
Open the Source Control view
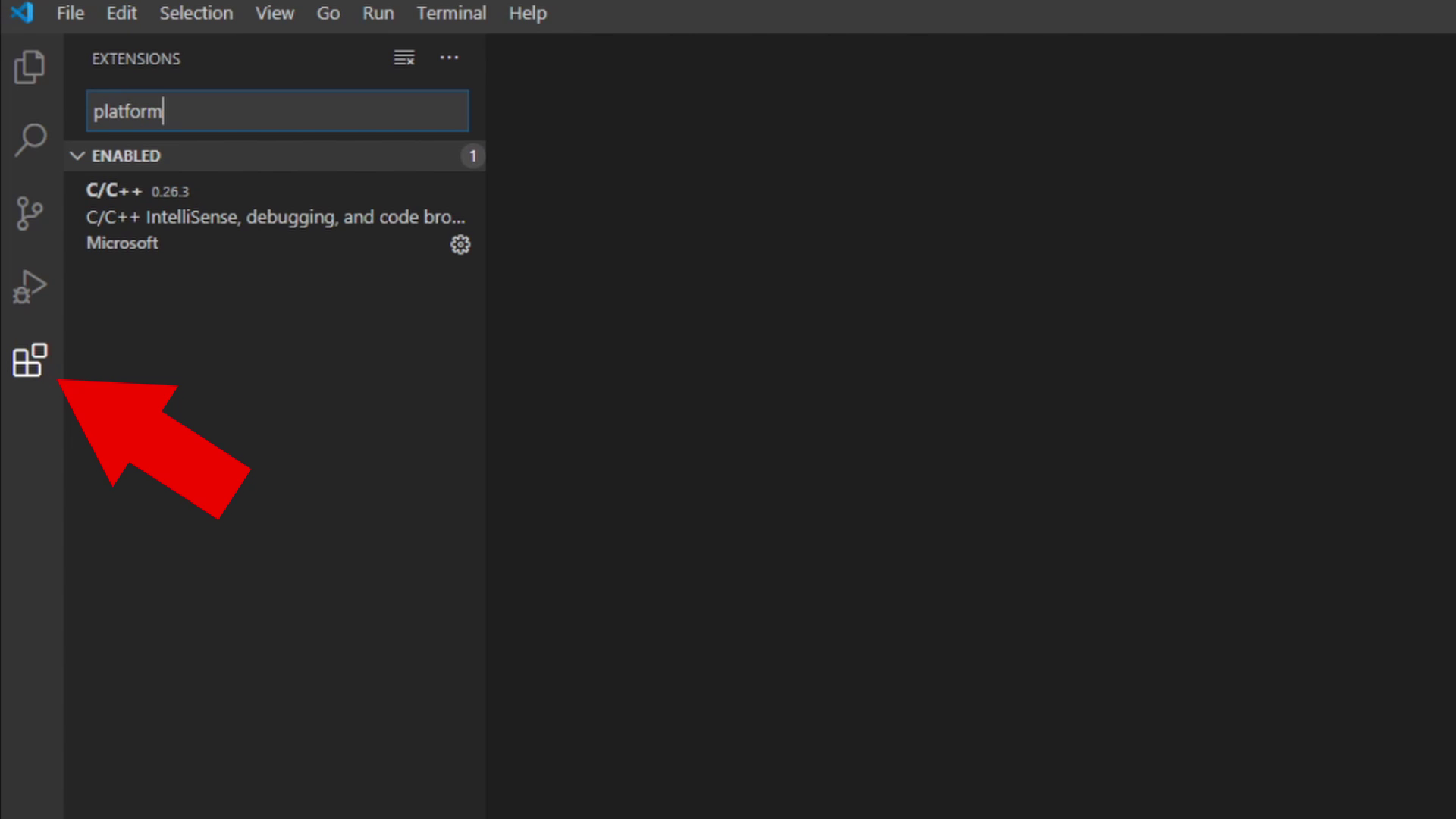pyautogui.click(x=30, y=213)
